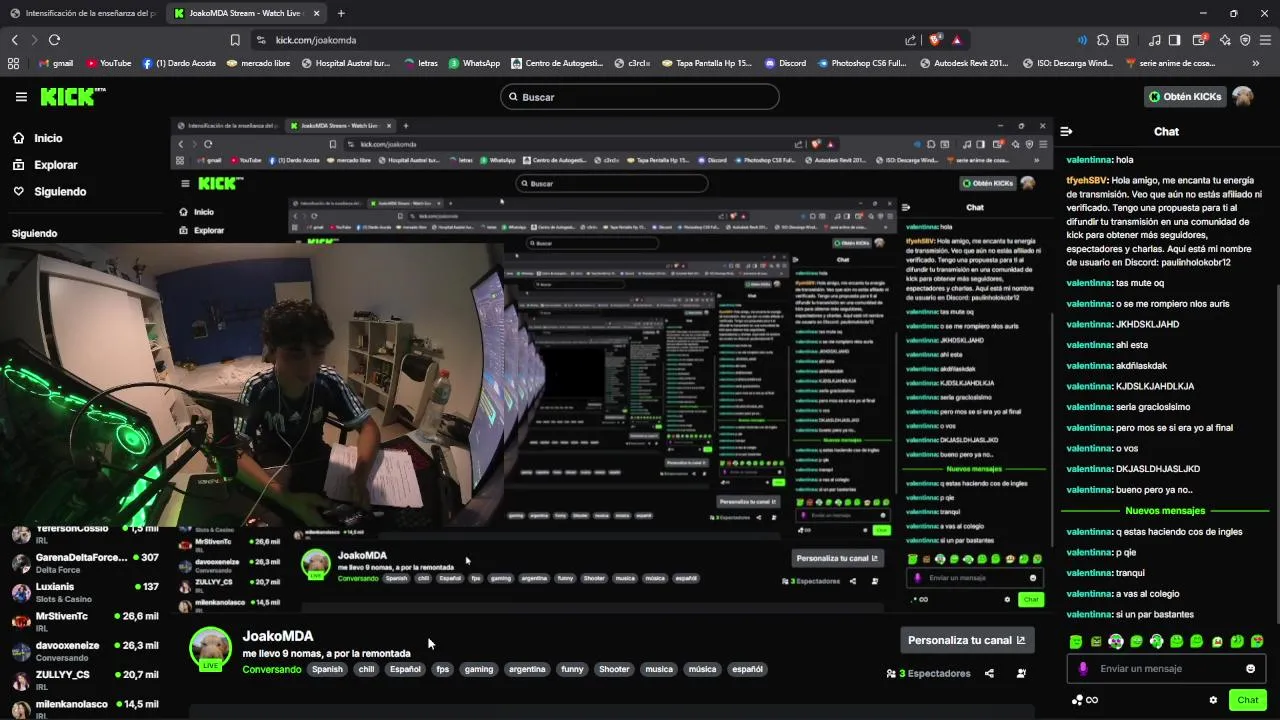Open davooxeneize channel in sidebar
Image resolution: width=1280 pixels, height=720 pixels.
coord(85,651)
